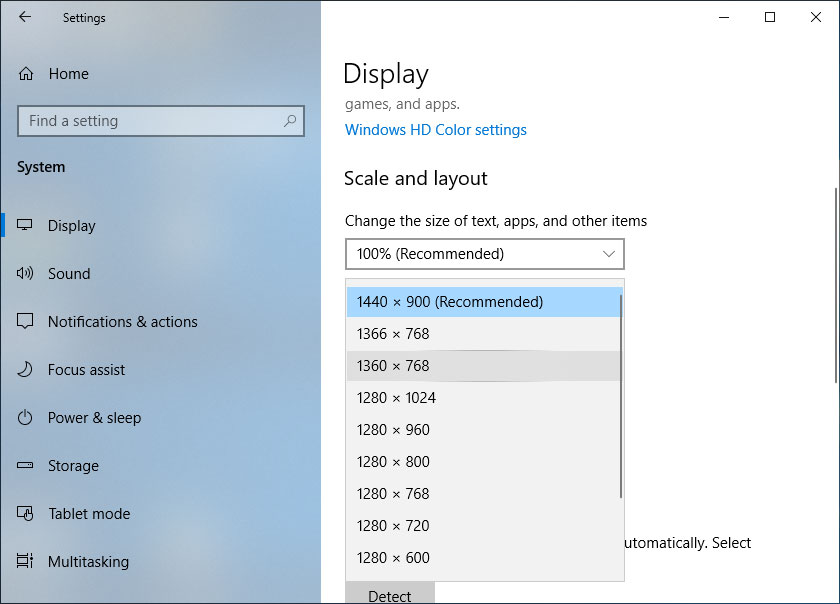
Task: Go to Multitasking settings
Action: (x=88, y=562)
